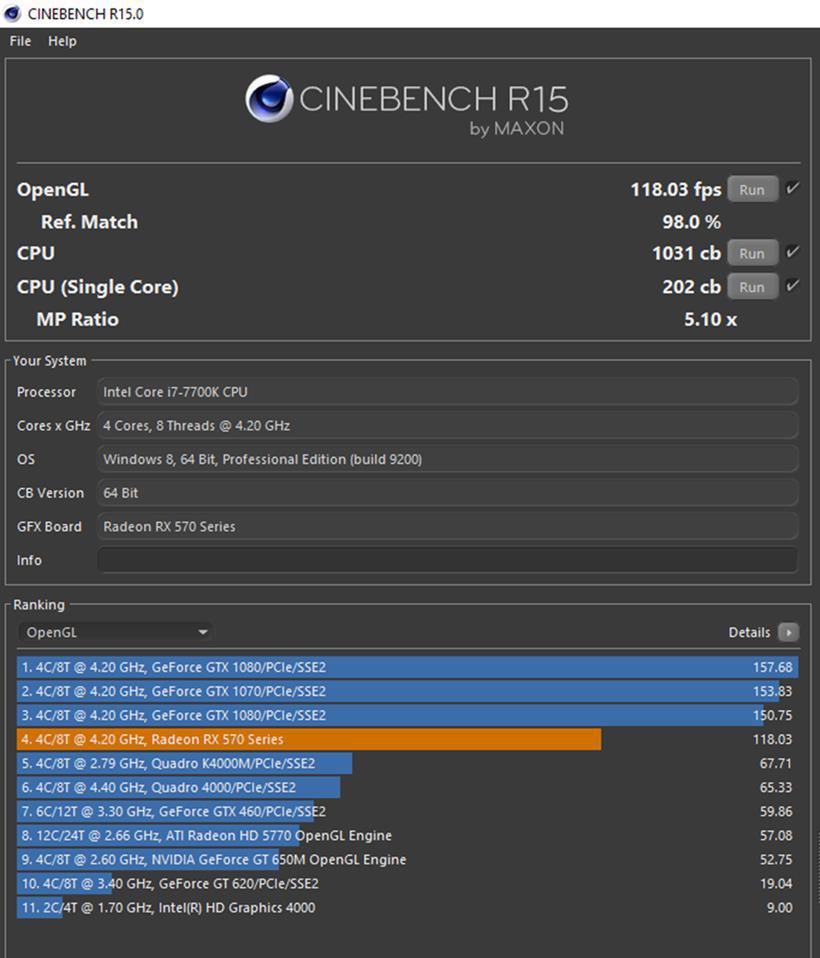This screenshot has width=820, height=958.
Task: Open the Help menu
Action: click(x=62, y=41)
